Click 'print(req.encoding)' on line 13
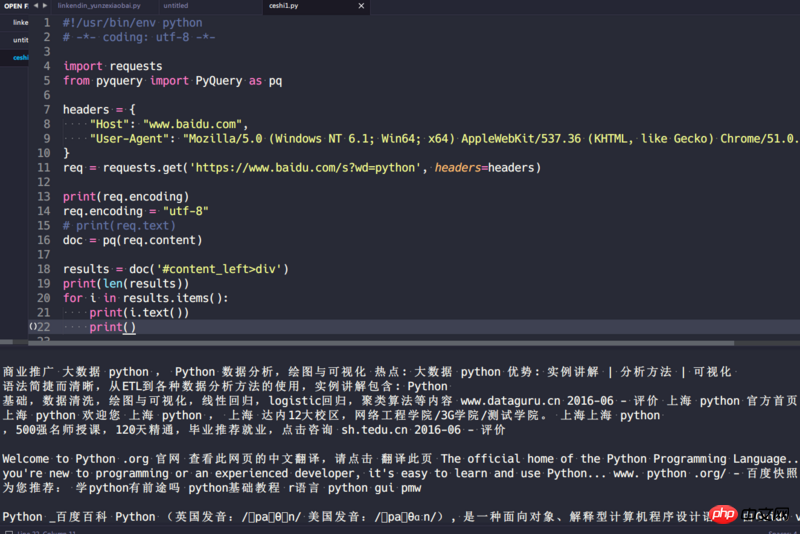This screenshot has width=800, height=534. (126, 197)
